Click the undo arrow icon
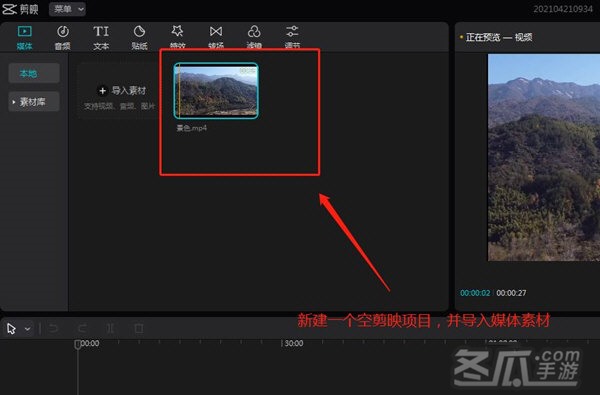This screenshot has width=600, height=395. (x=53, y=328)
